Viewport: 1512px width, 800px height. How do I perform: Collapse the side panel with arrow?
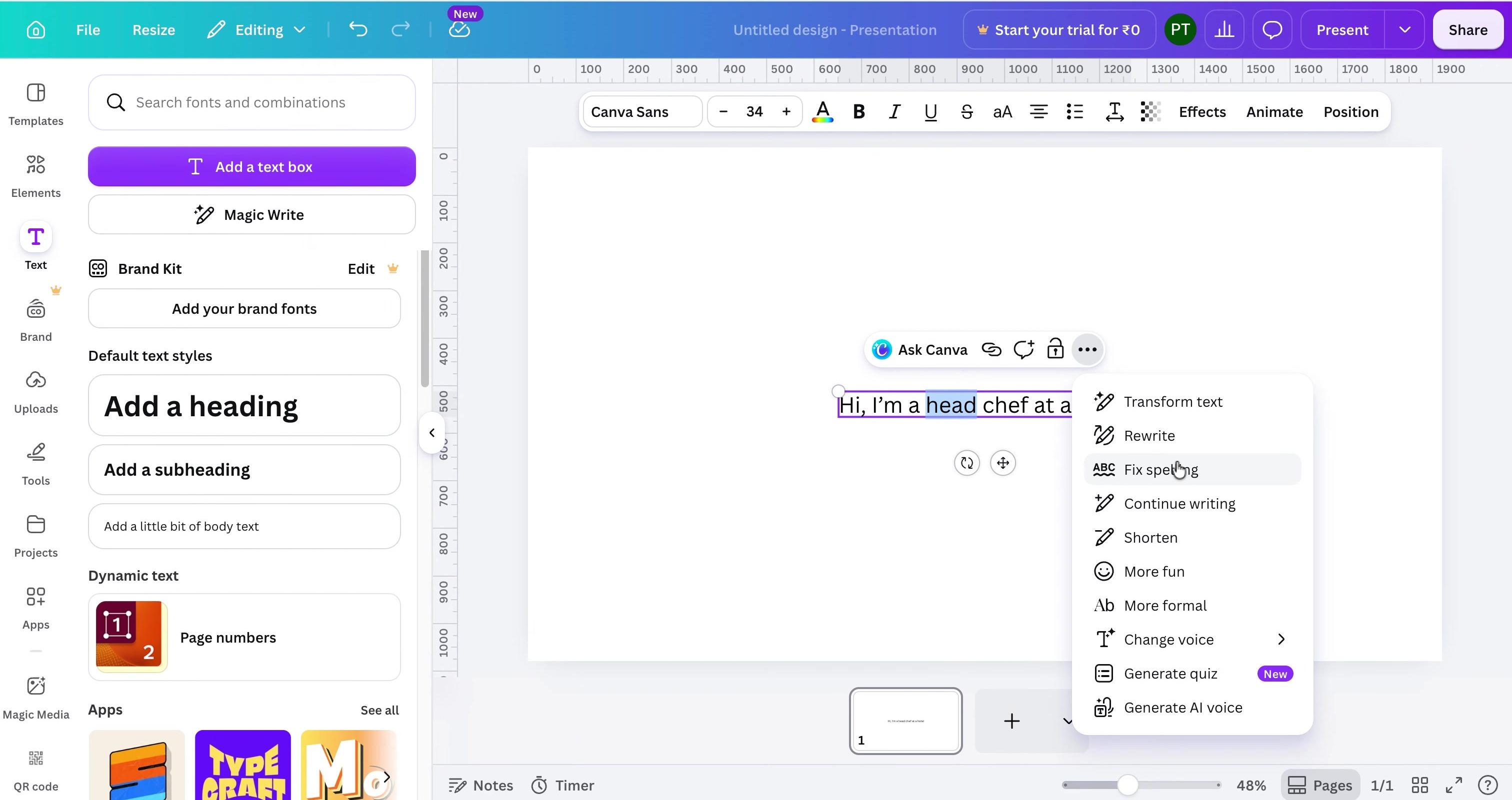point(432,433)
